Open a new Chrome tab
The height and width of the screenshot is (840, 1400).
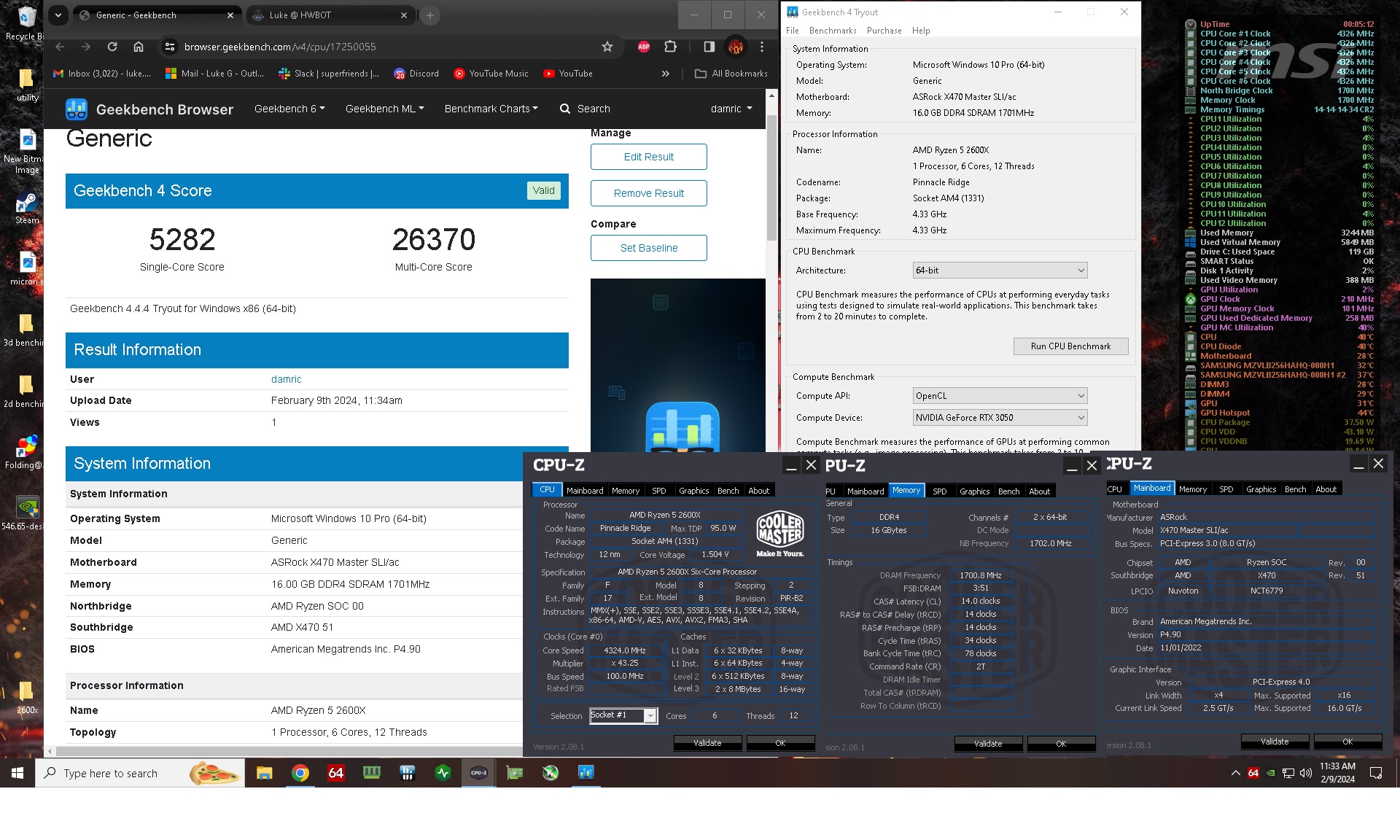point(430,15)
